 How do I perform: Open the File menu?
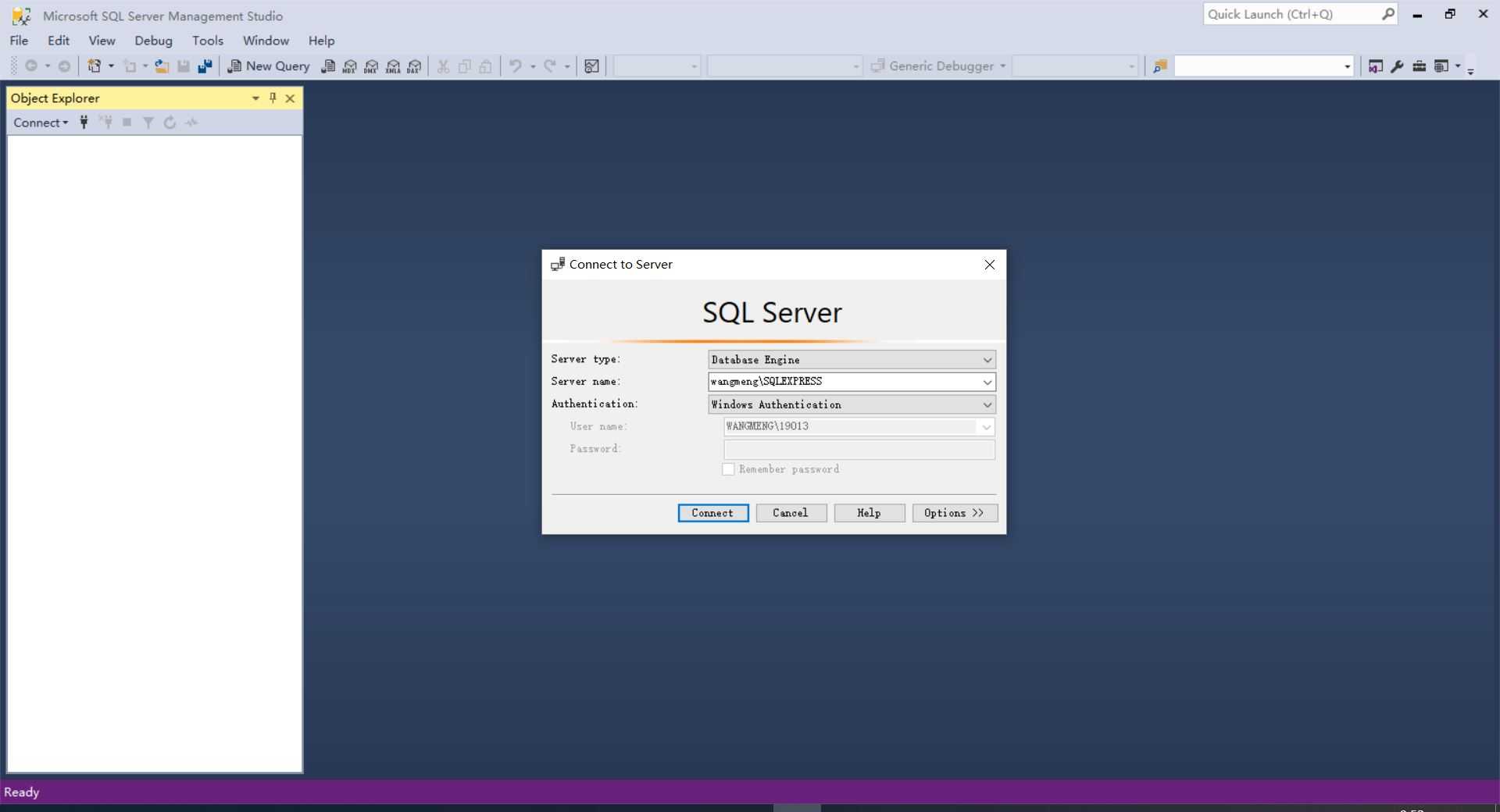19,41
